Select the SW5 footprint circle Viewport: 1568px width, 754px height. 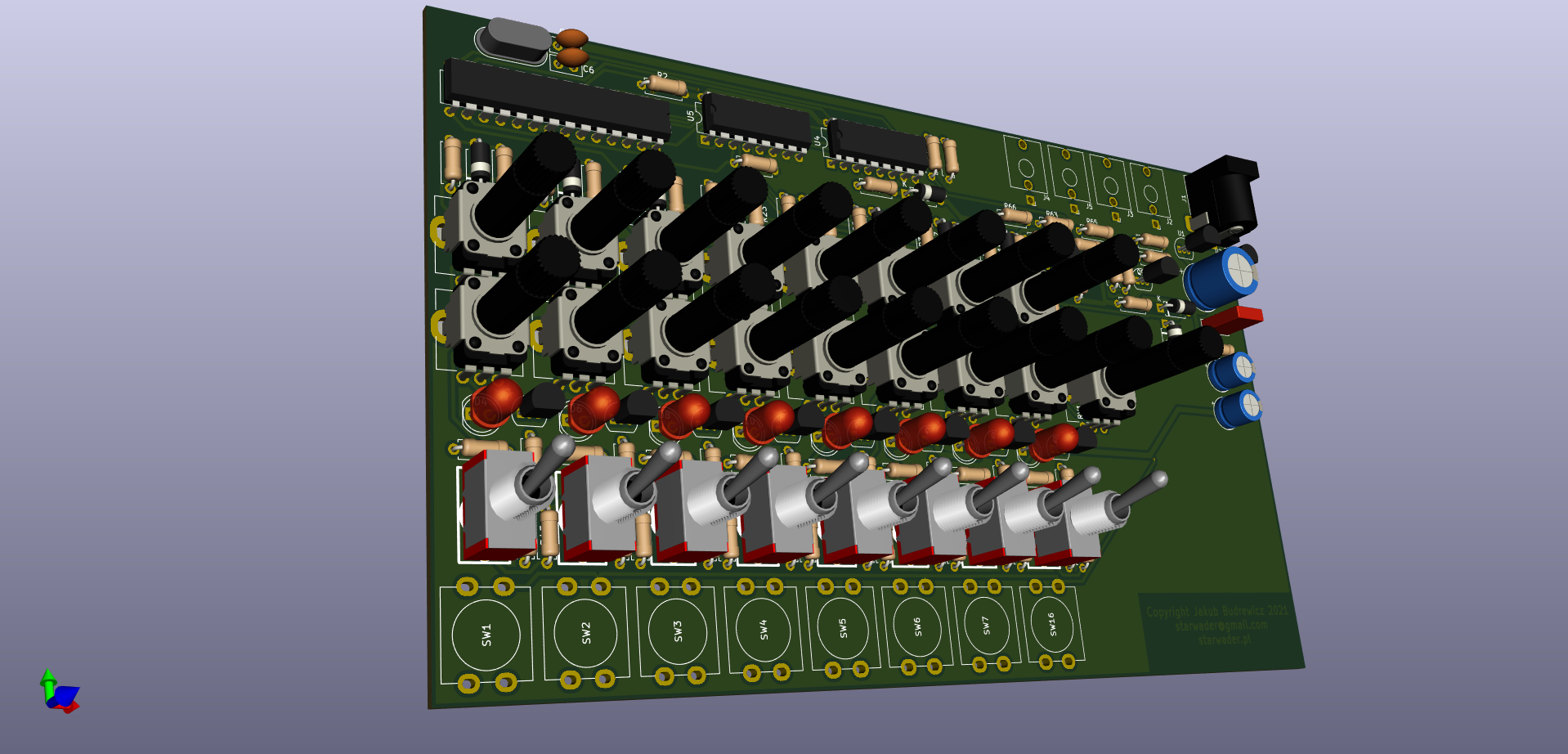(843, 628)
